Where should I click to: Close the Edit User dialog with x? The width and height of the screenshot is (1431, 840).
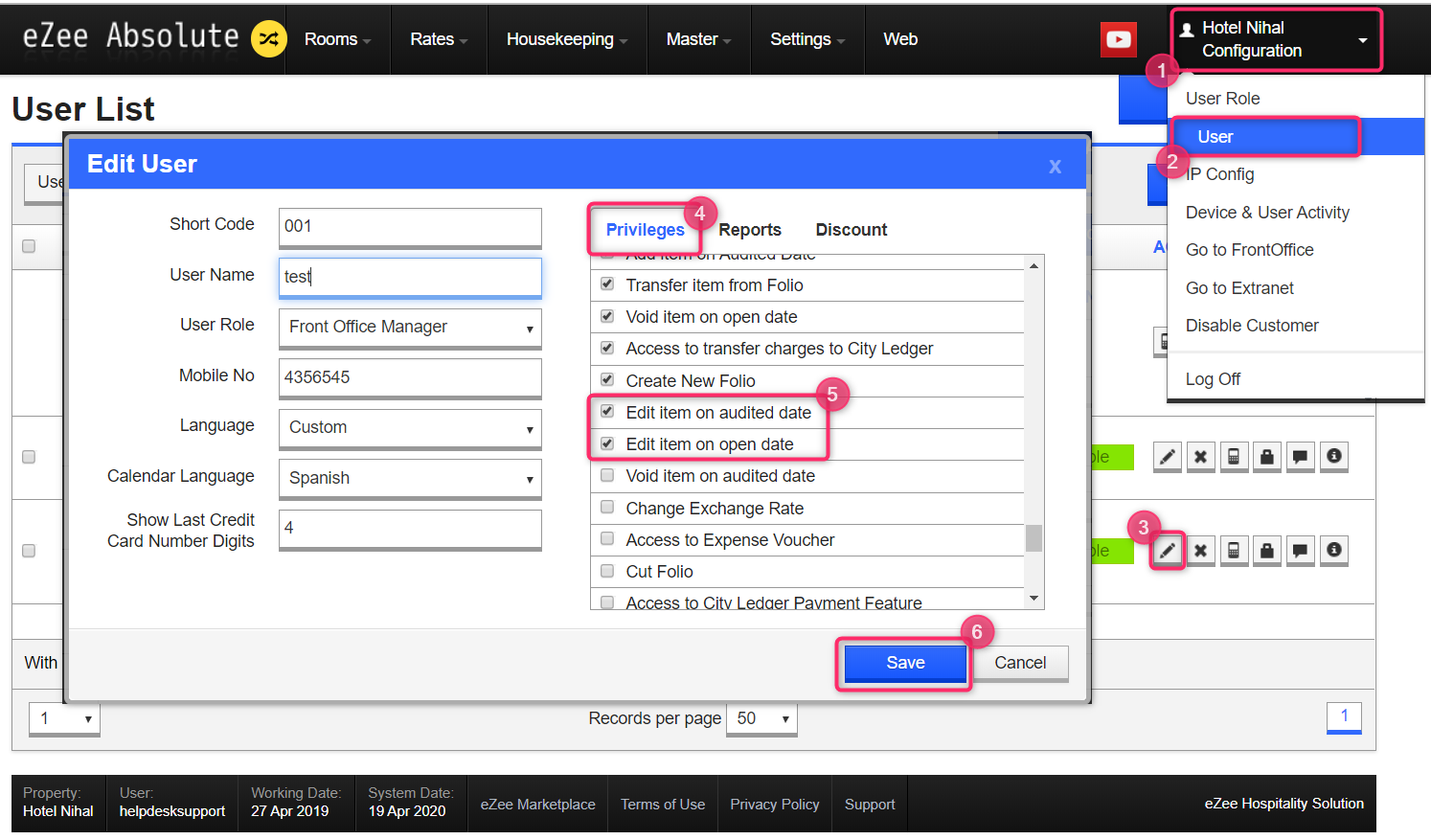click(x=1055, y=166)
